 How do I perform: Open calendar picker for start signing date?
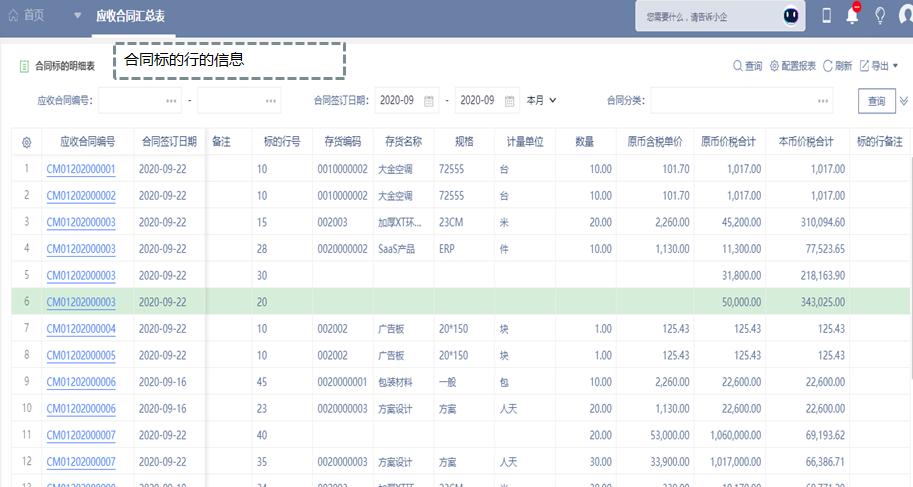tap(430, 101)
